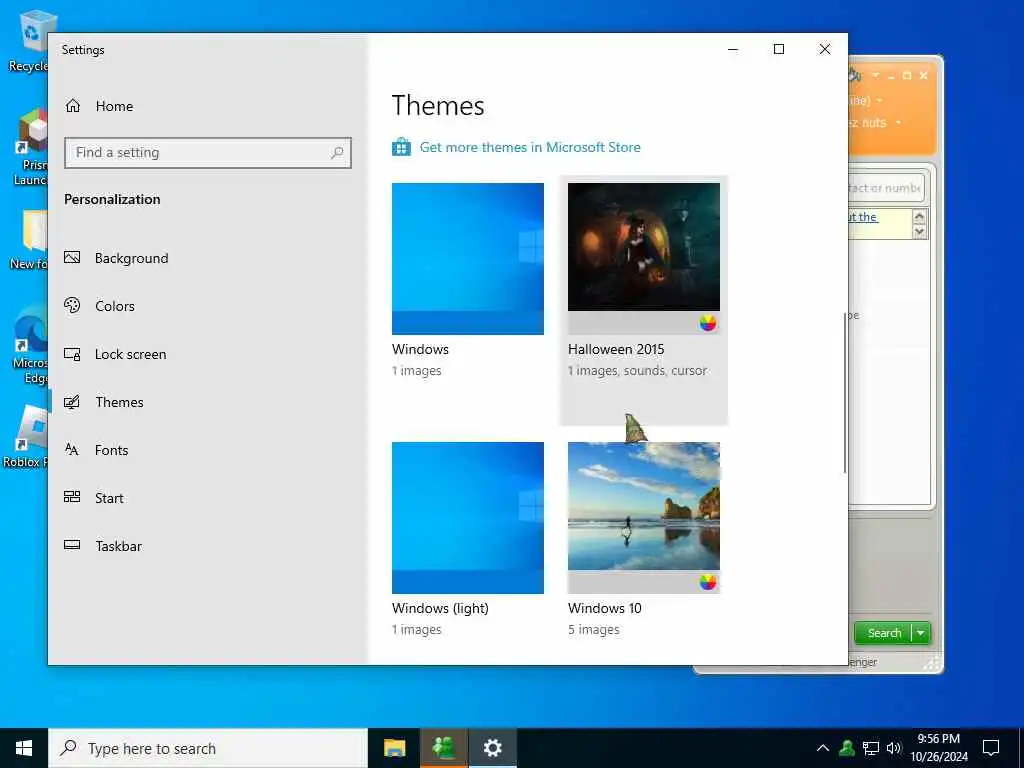Click the taskbar Type here to search box
The height and width of the screenshot is (768, 1024).
(208, 748)
